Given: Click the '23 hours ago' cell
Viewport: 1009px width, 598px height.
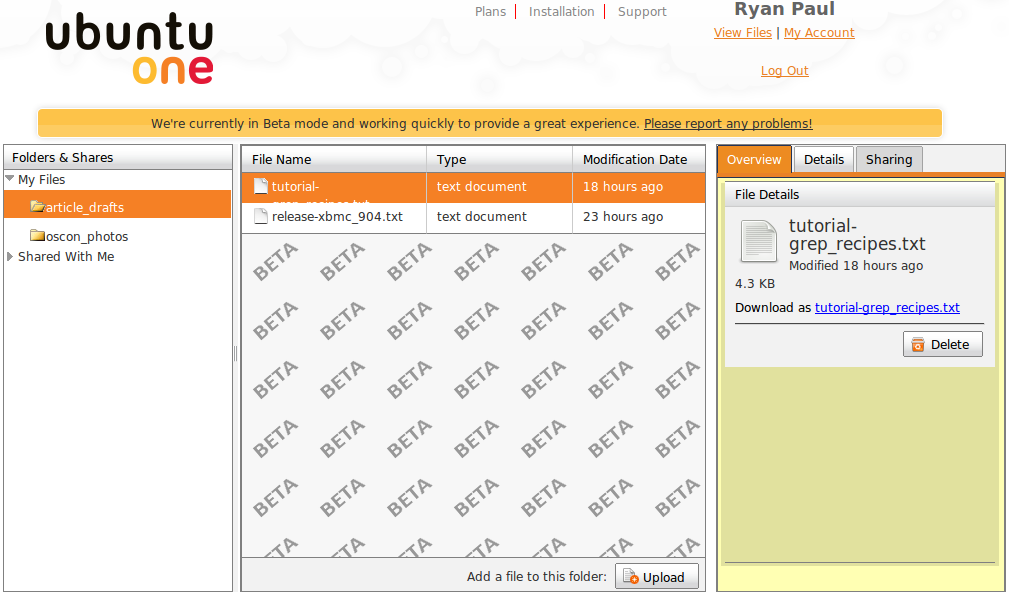Looking at the screenshot, I should click(x=623, y=217).
